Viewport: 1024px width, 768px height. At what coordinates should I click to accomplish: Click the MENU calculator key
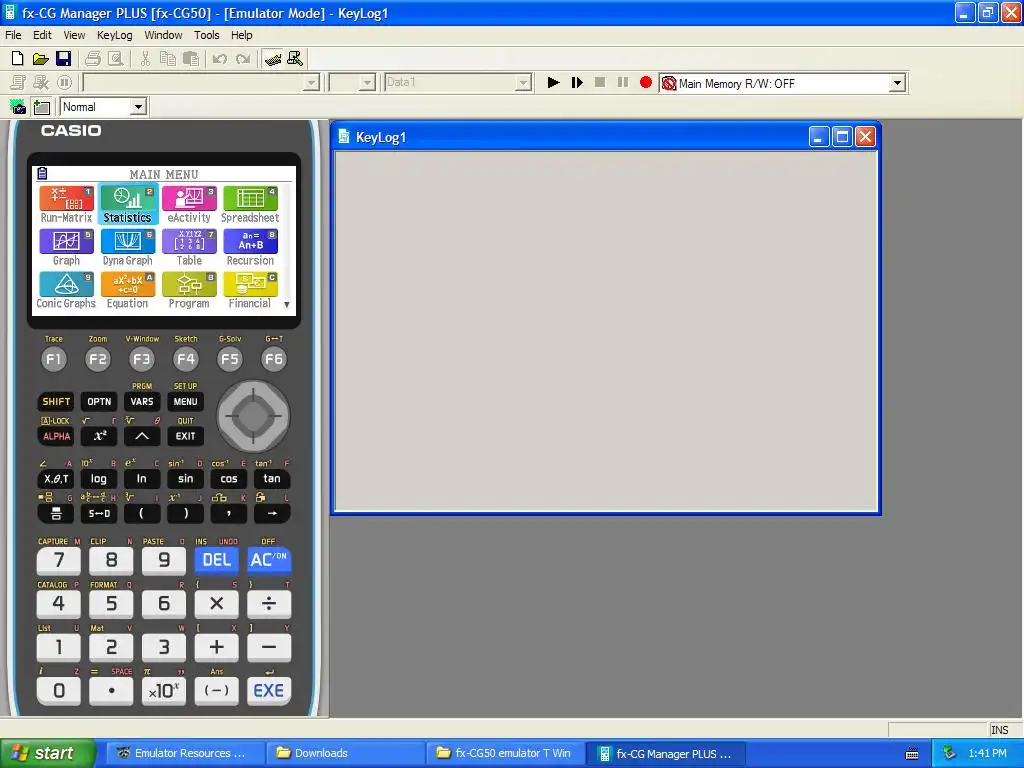pyautogui.click(x=185, y=402)
